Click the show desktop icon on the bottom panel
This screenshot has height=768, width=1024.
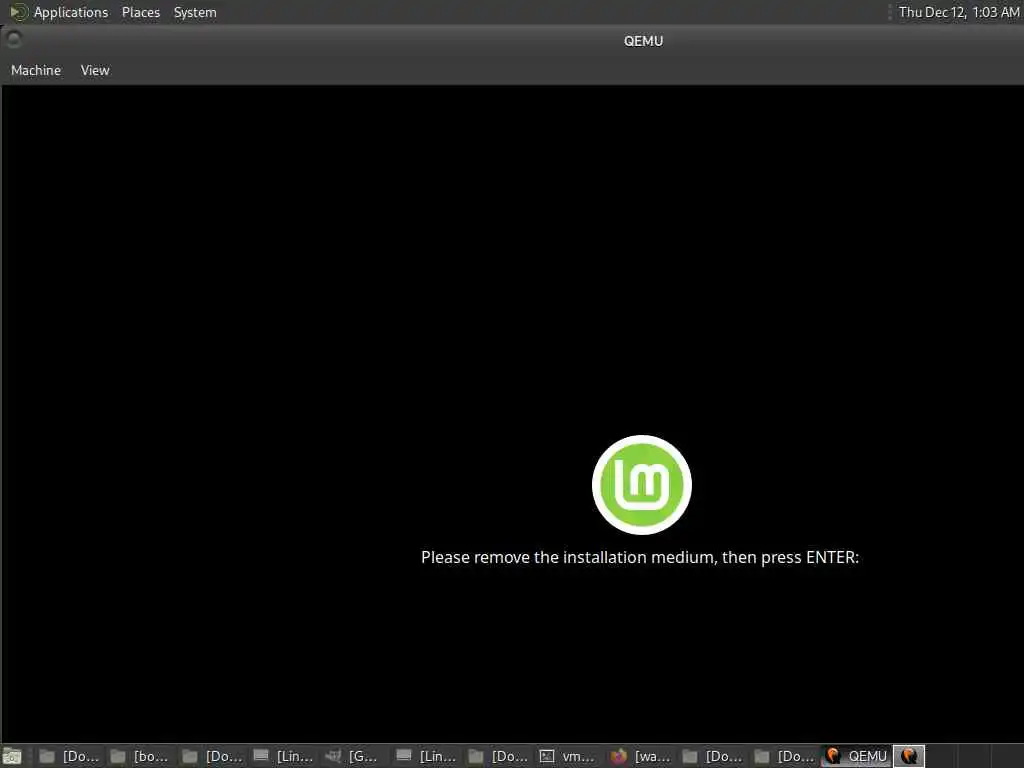12,756
